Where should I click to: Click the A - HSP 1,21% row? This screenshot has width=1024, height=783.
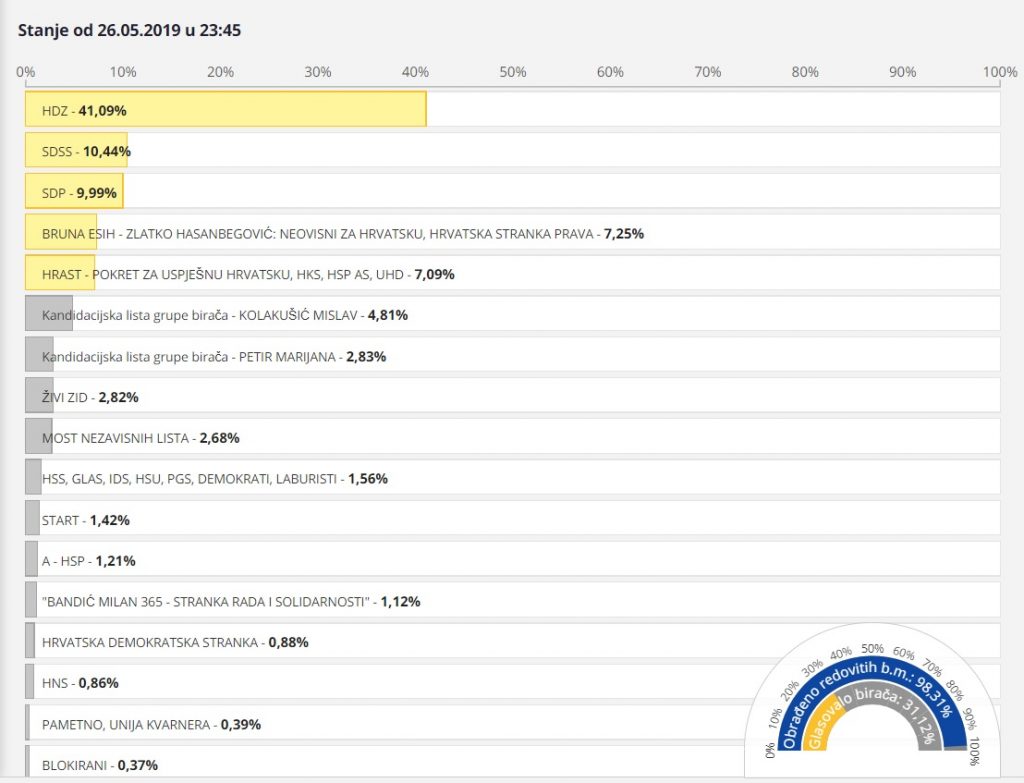(x=513, y=559)
